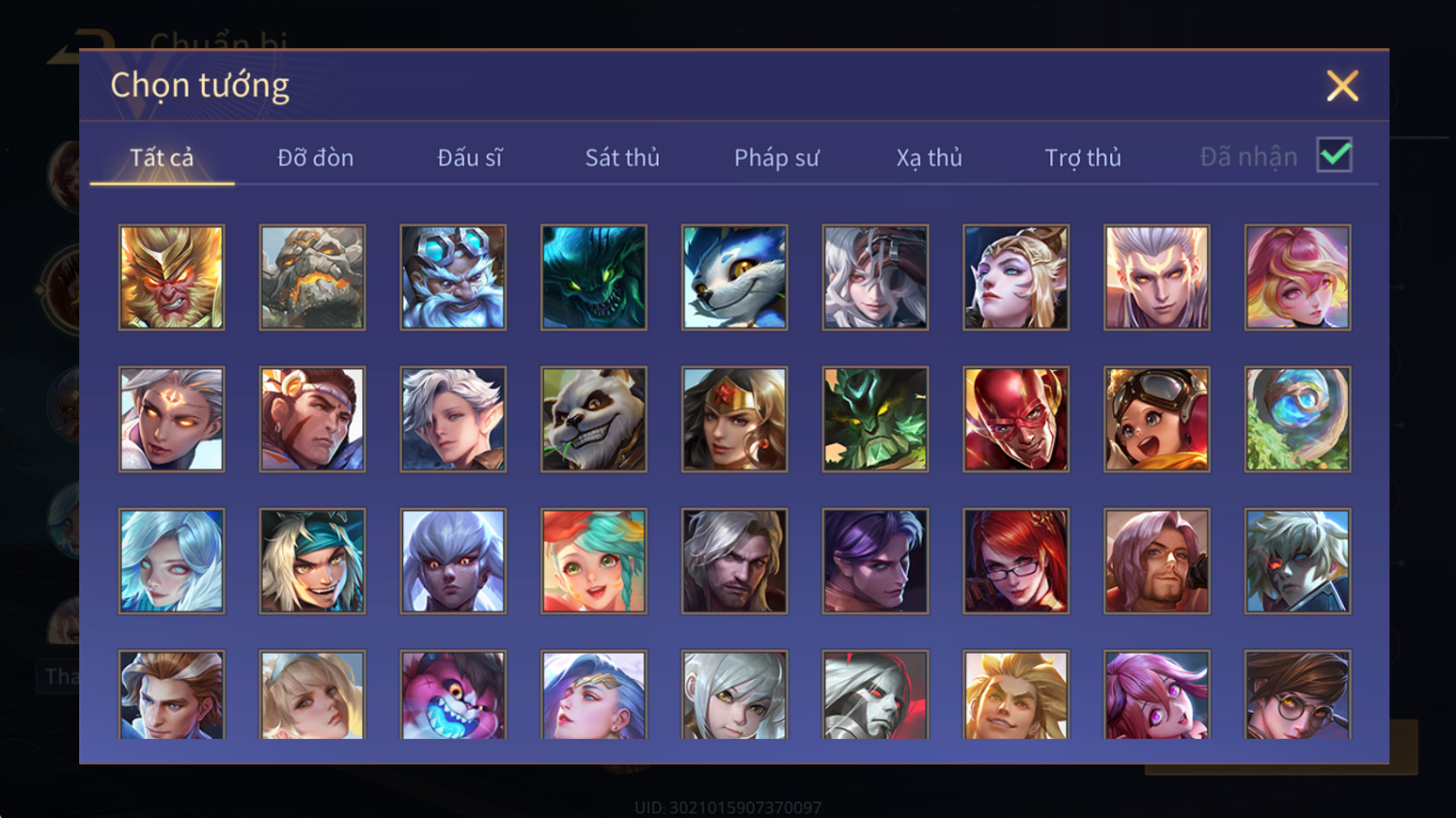Image resolution: width=1456 pixels, height=818 pixels.
Task: Select the blue fox hero portrait
Action: coord(734,278)
